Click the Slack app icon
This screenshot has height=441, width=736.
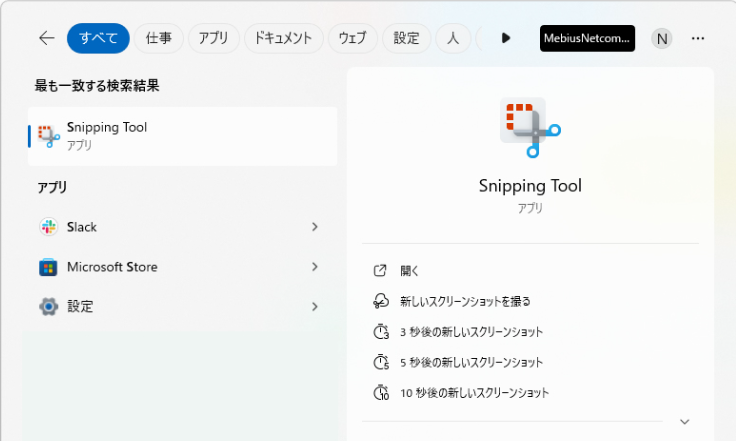coord(48,227)
